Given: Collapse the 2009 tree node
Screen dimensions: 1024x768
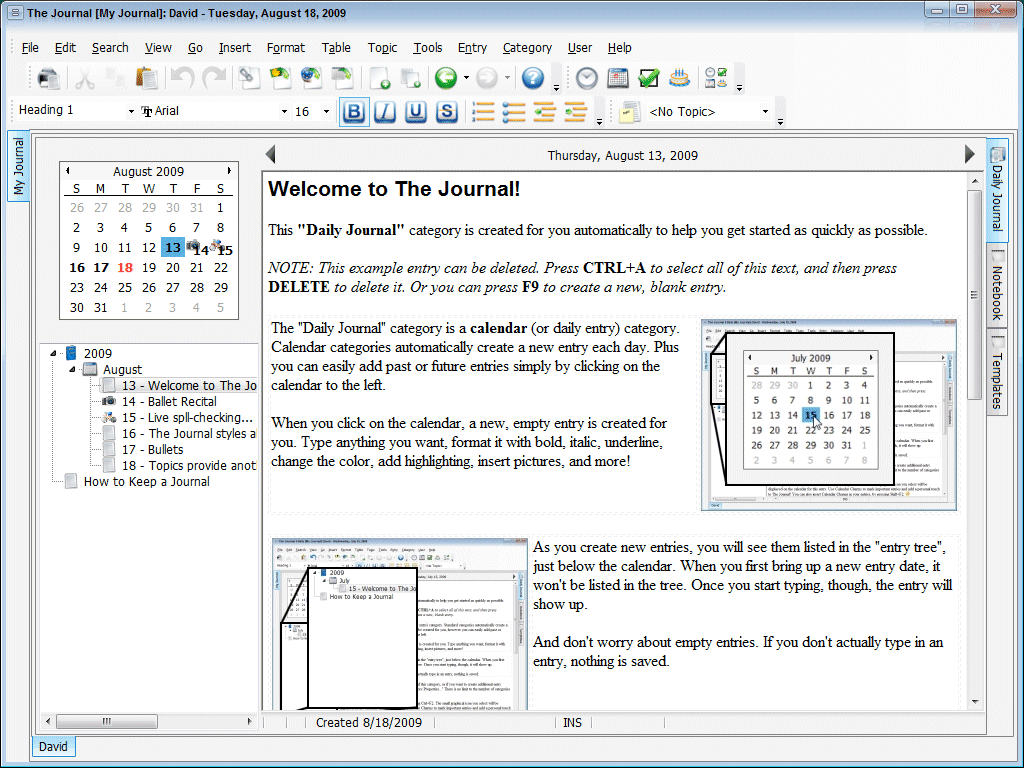Looking at the screenshot, I should (x=54, y=353).
